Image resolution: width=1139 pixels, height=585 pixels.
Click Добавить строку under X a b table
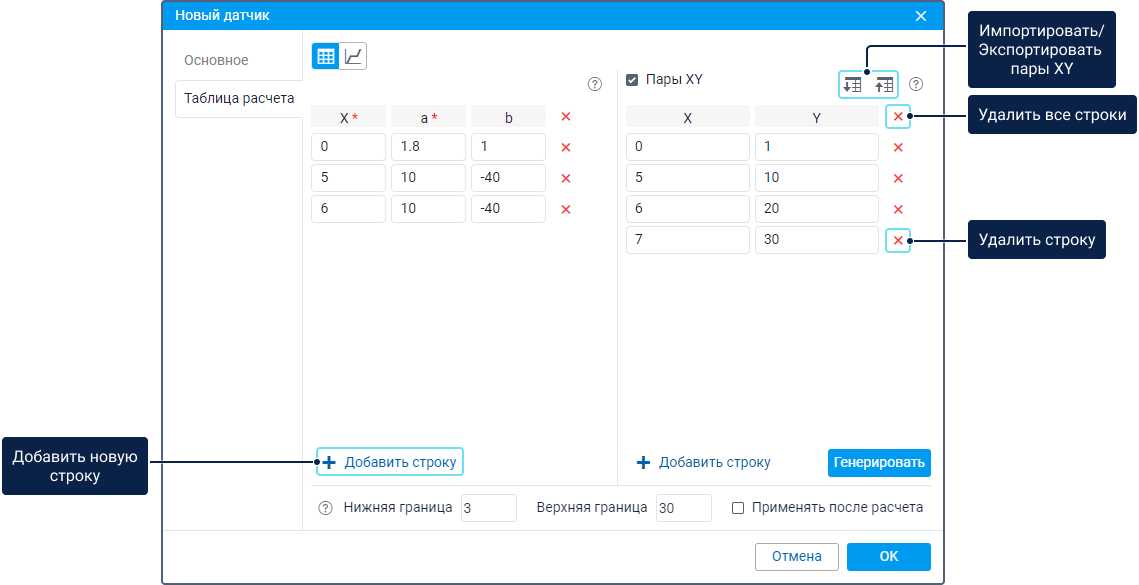tap(389, 462)
